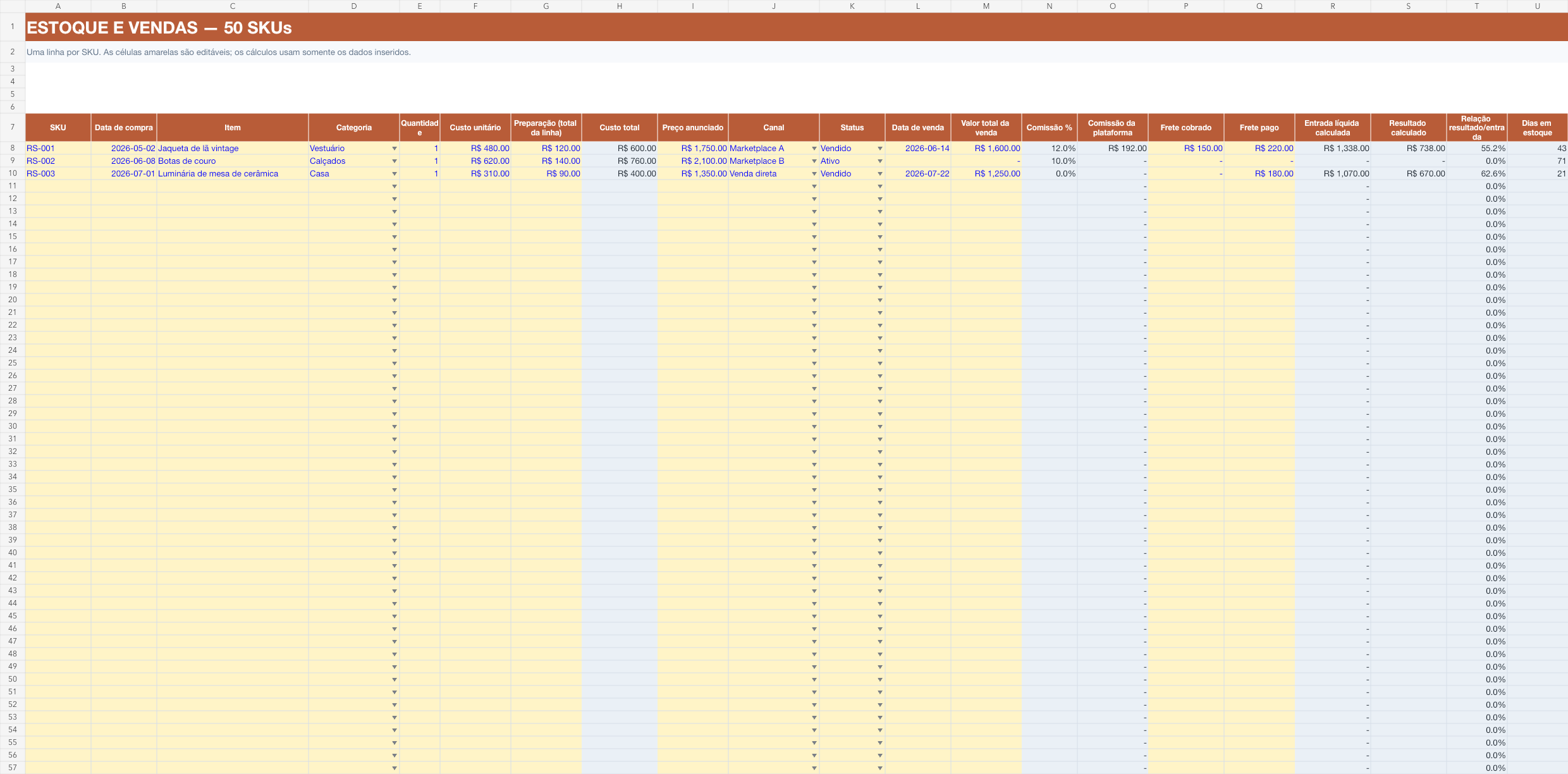The height and width of the screenshot is (774, 1568).
Task: Select the Frete pago header cell
Action: coord(1259,128)
